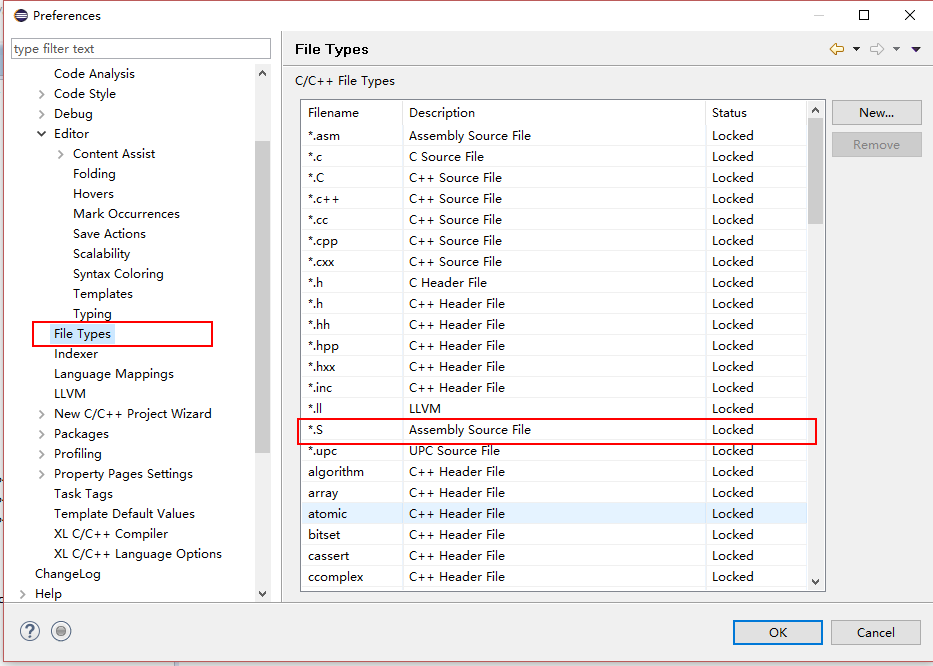Click the Cancel button
The width and height of the screenshot is (933, 666).
tap(876, 632)
